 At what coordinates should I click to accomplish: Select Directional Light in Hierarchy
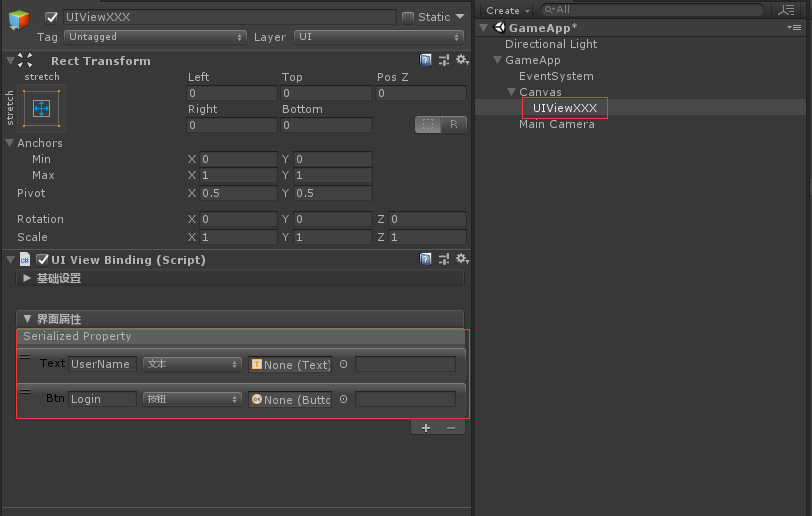551,45
